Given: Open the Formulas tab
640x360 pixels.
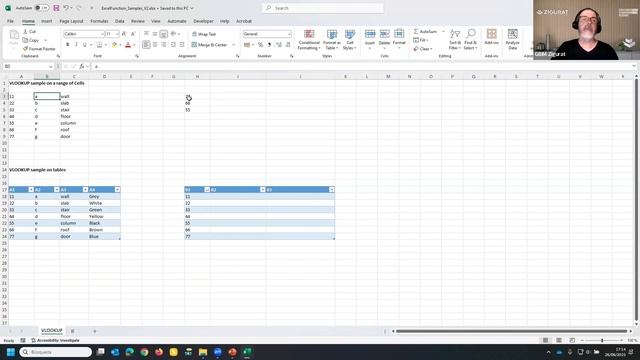Looking at the screenshot, I should (99, 21).
